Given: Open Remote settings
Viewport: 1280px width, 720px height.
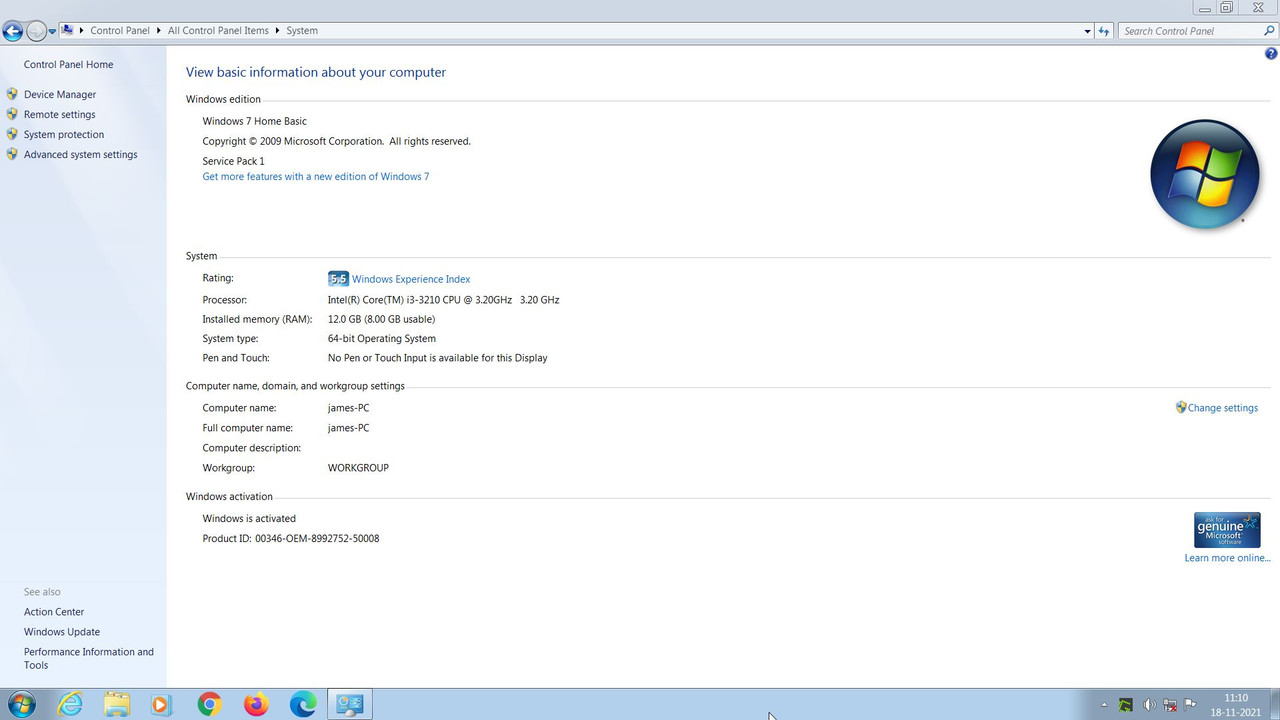Looking at the screenshot, I should pyautogui.click(x=60, y=115).
